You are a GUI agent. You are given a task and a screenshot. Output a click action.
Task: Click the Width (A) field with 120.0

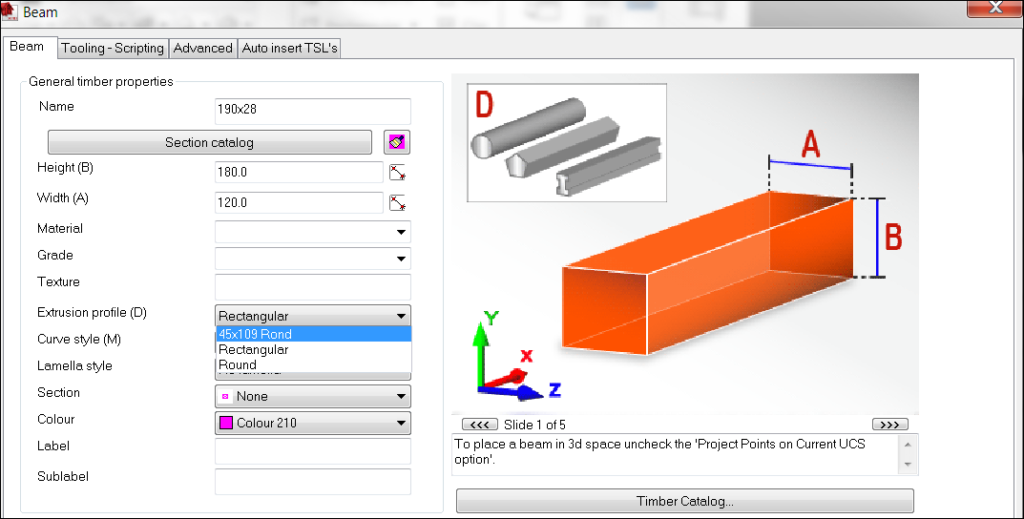point(299,203)
